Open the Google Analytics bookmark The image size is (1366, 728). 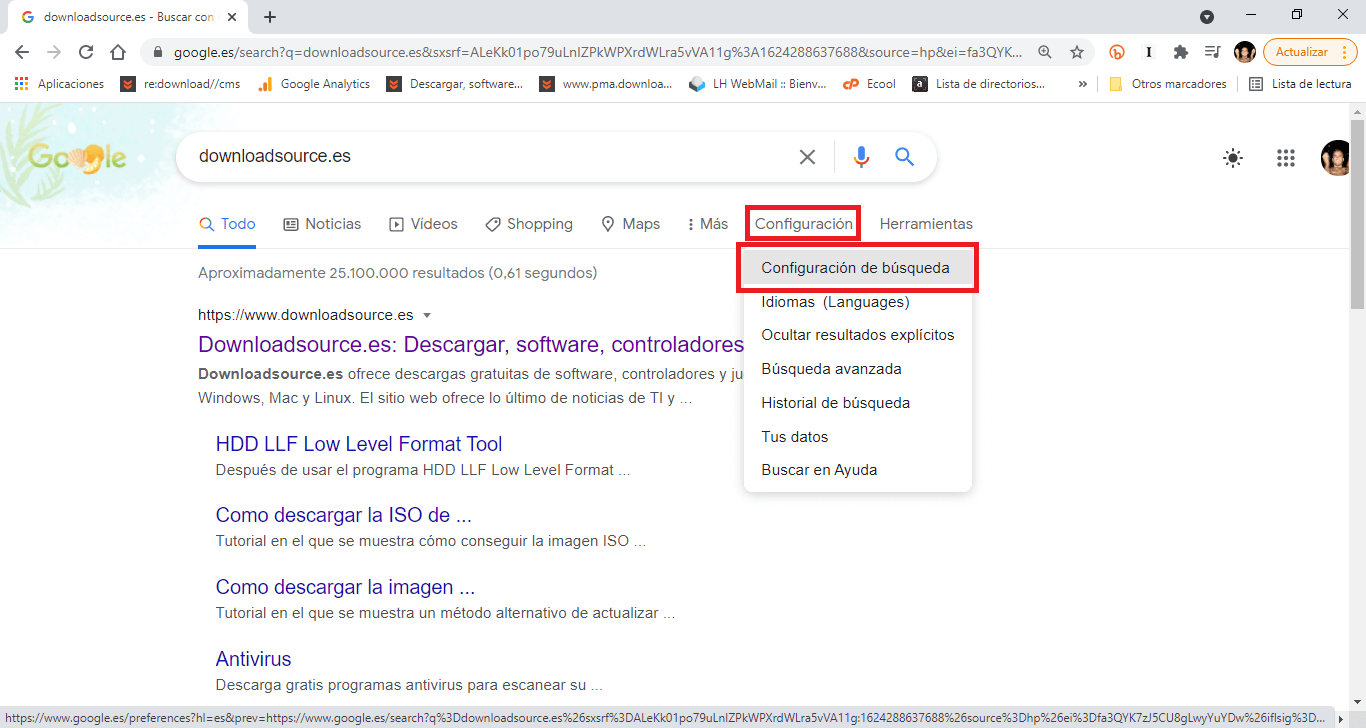[x=314, y=84]
